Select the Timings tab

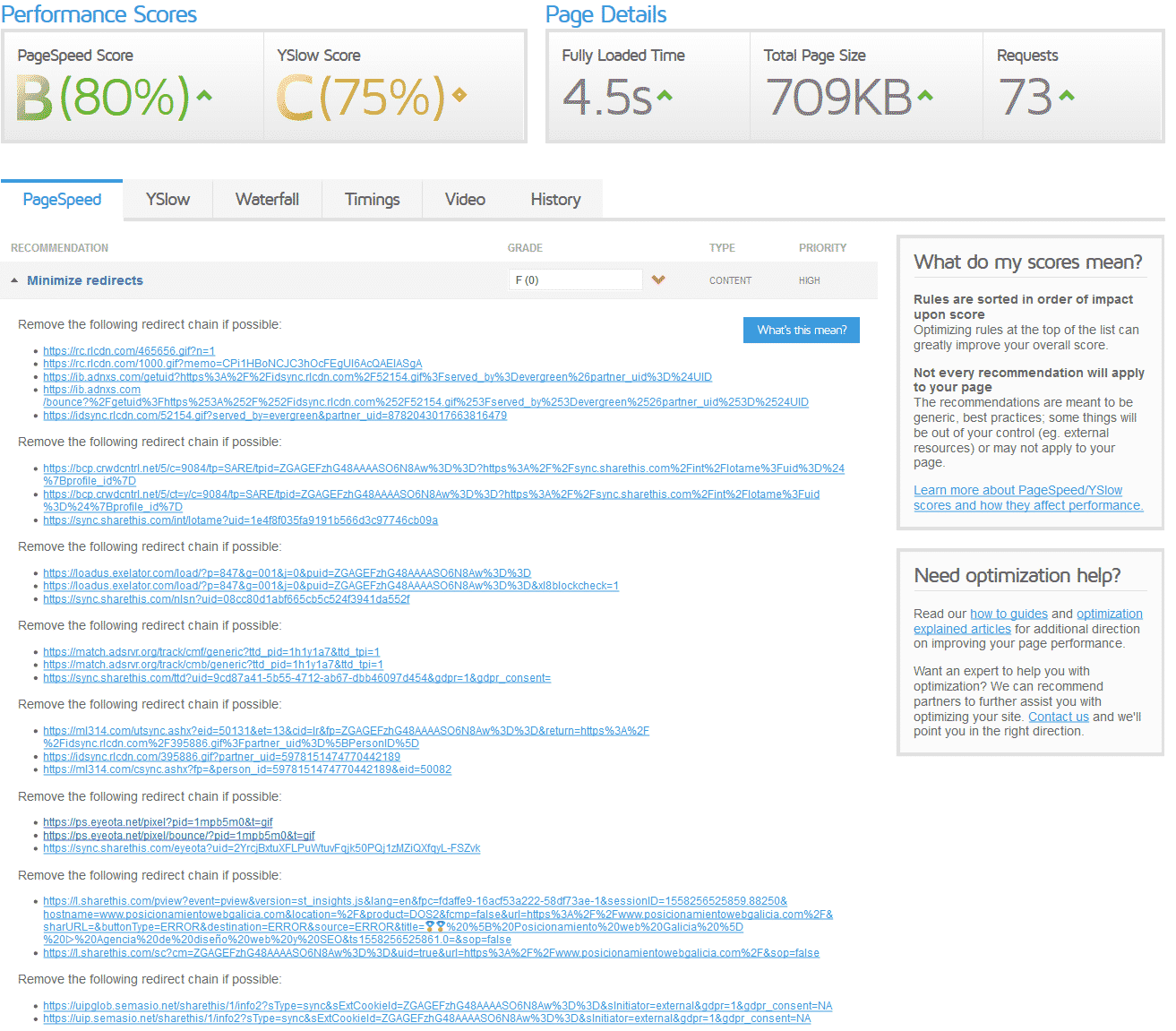[x=373, y=199]
